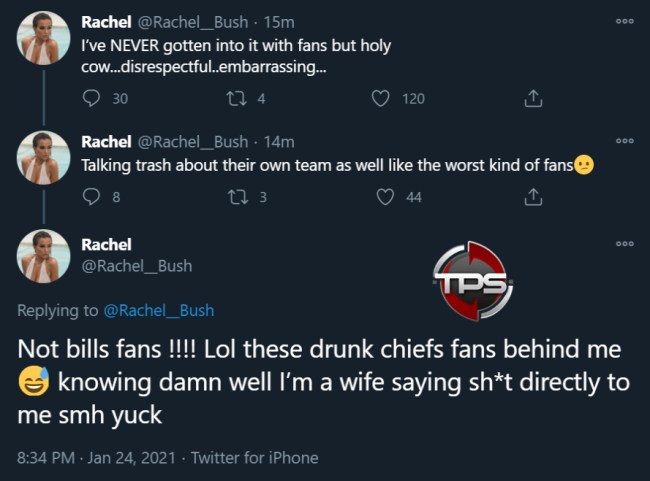Open more options on the main tweet
Viewport: 650px width, 481px height.
click(x=625, y=243)
